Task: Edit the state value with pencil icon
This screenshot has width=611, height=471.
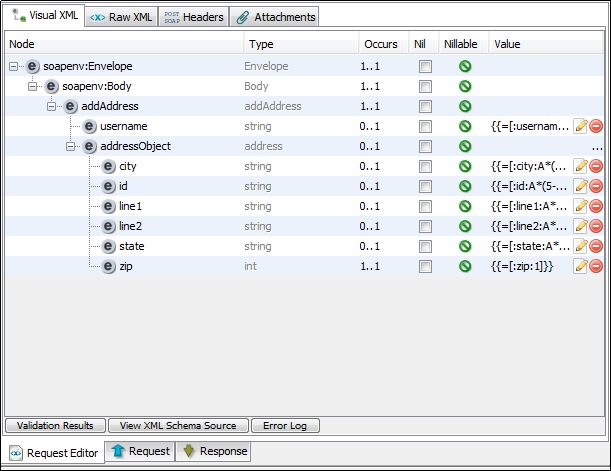Action: (x=580, y=246)
